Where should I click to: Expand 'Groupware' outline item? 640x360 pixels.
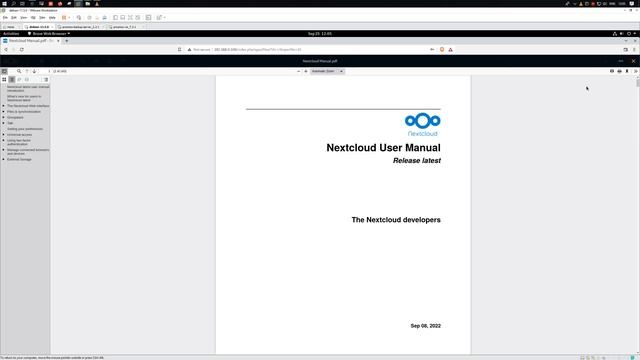point(4,117)
